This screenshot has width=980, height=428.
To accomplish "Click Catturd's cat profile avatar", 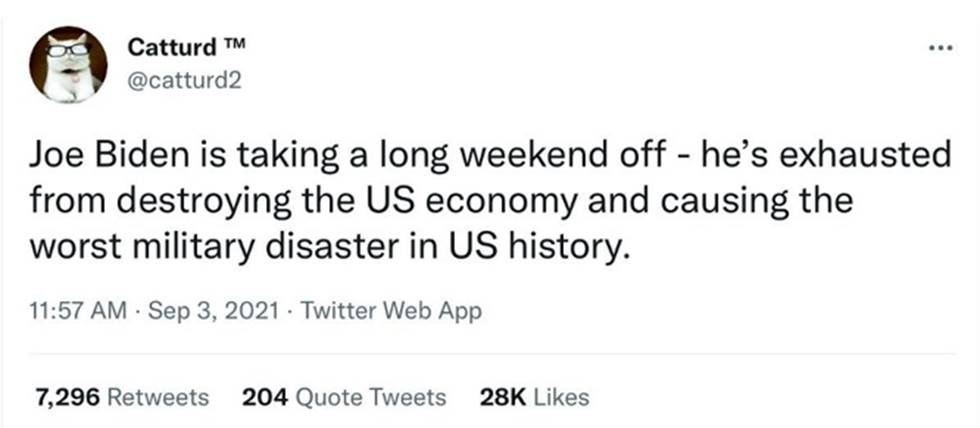I will pos(68,64).
